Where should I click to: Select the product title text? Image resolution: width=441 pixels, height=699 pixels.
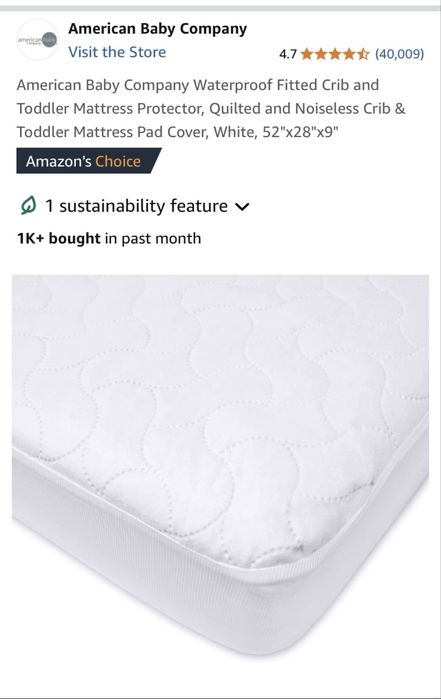(211, 108)
